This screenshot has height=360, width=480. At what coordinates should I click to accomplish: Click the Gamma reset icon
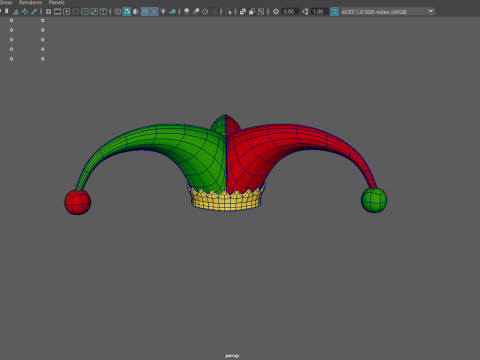coord(305,12)
